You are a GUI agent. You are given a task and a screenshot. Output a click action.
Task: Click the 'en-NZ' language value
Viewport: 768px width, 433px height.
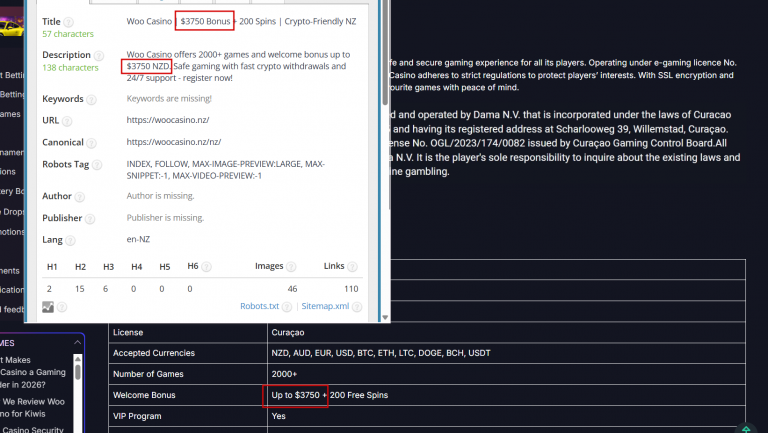point(138,240)
